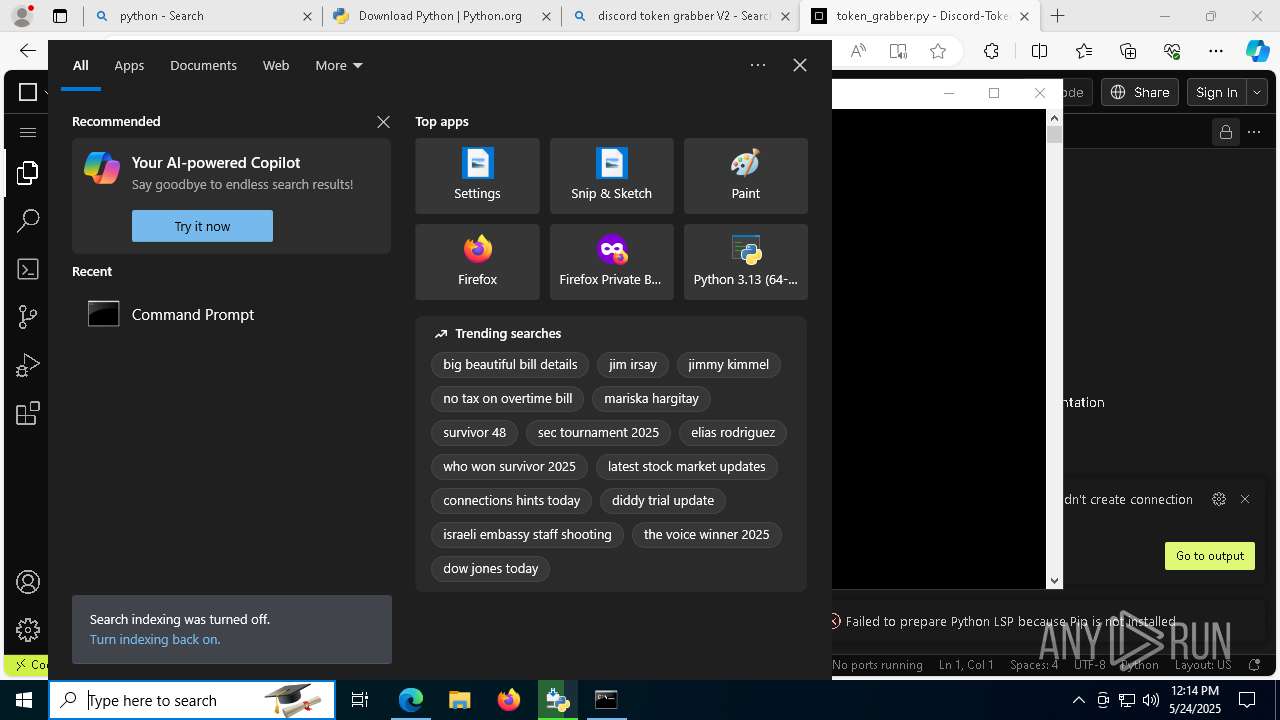Click Go to output button
The height and width of the screenshot is (720, 1280).
pos(1210,556)
